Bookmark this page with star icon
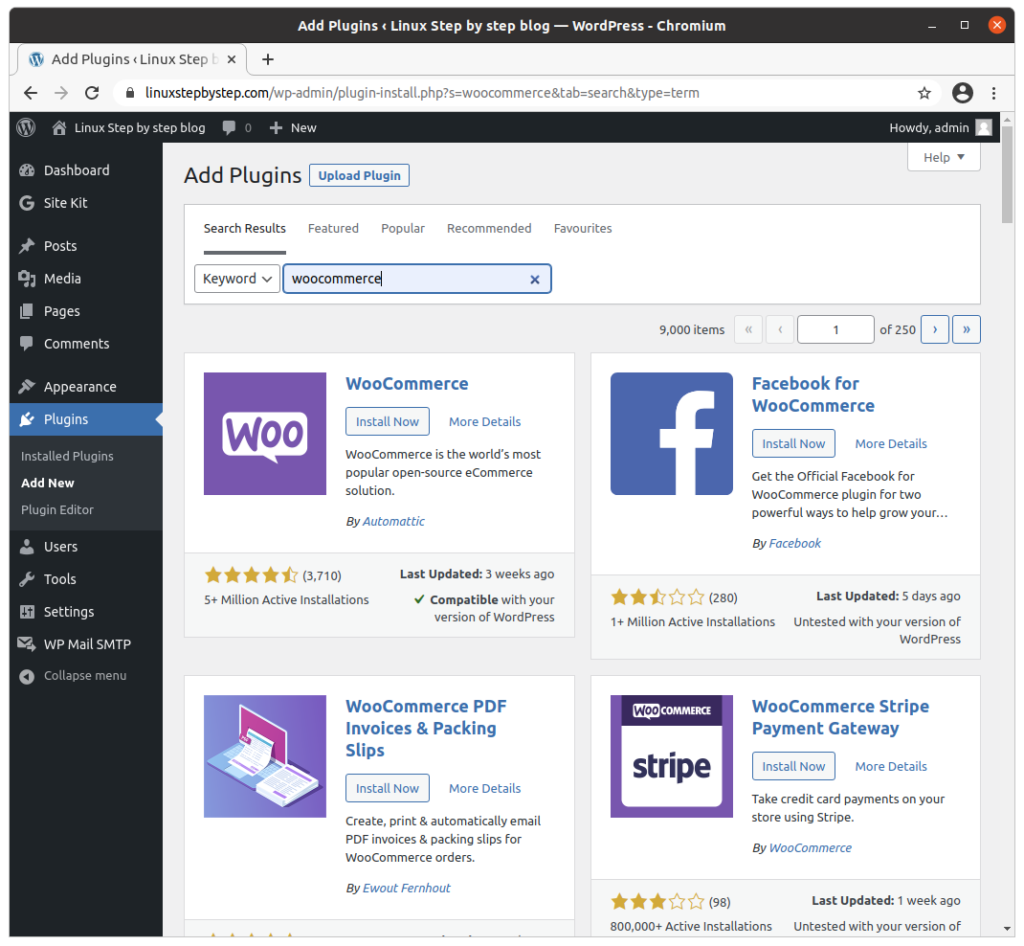 (x=924, y=93)
